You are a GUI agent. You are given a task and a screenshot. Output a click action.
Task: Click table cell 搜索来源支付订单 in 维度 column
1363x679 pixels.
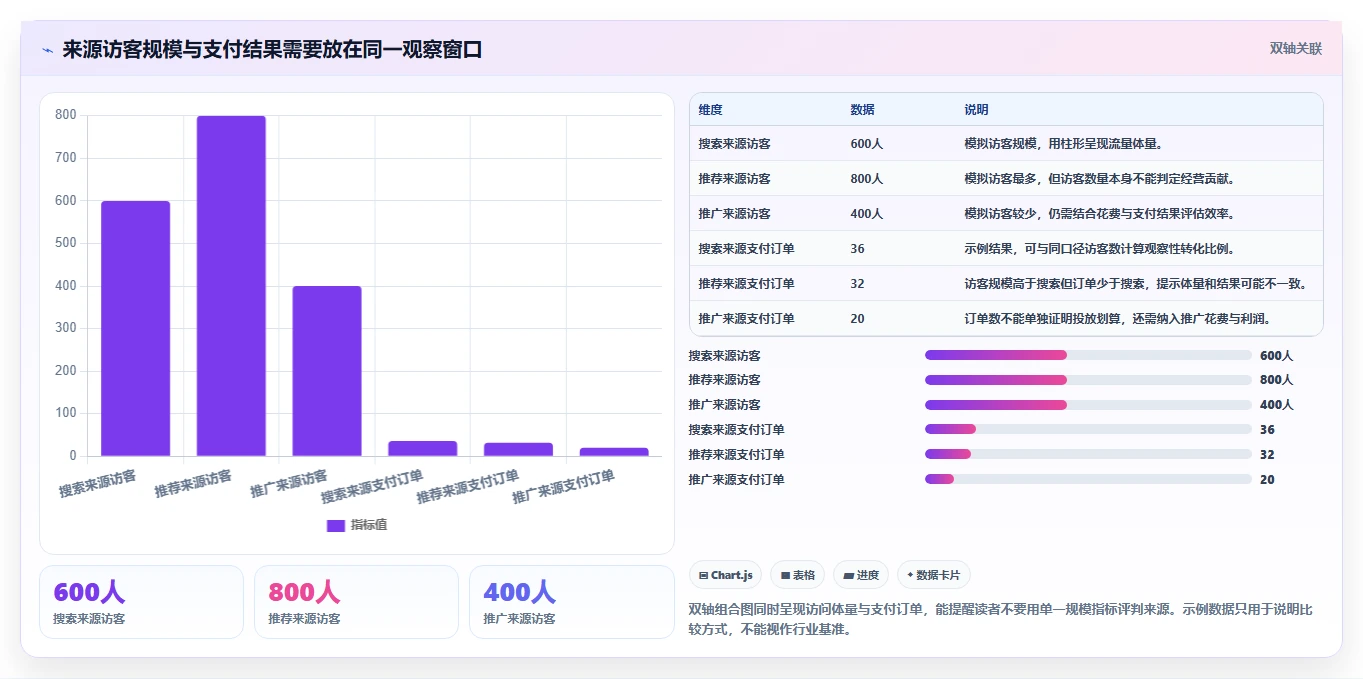coord(746,249)
